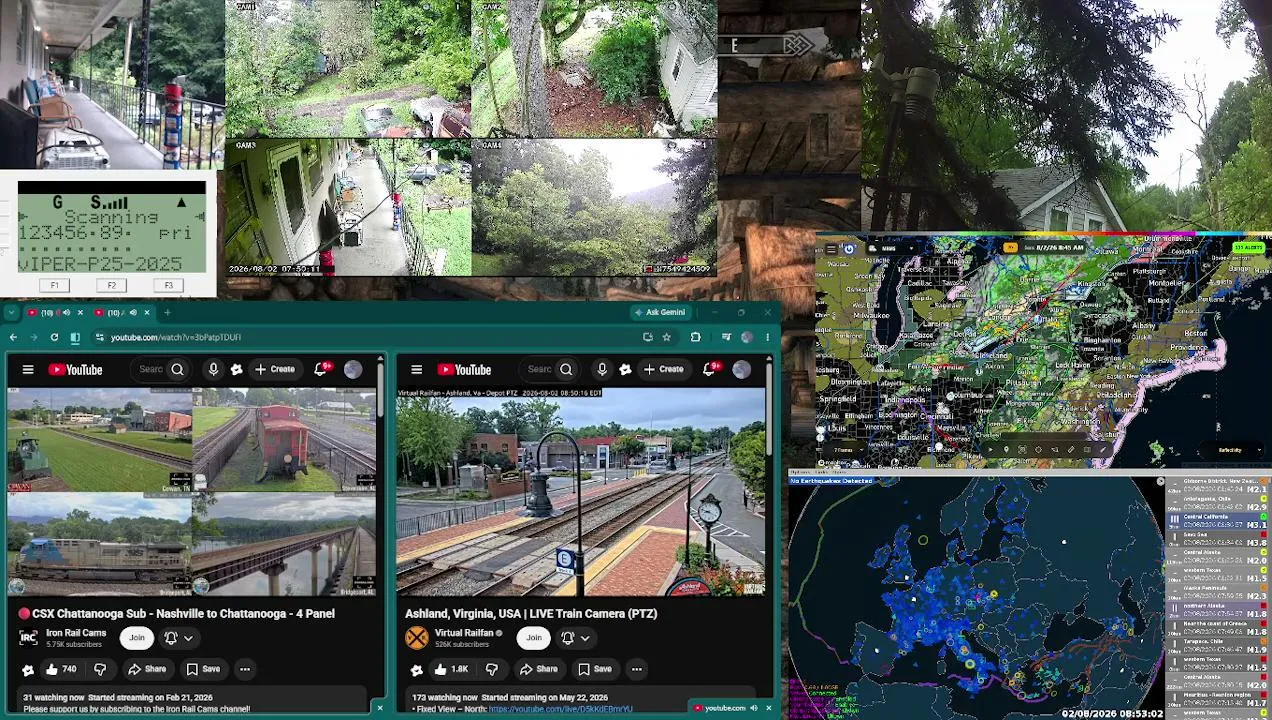Open Chrome three-dot menu
This screenshot has height=720, width=1272.
[768, 337]
